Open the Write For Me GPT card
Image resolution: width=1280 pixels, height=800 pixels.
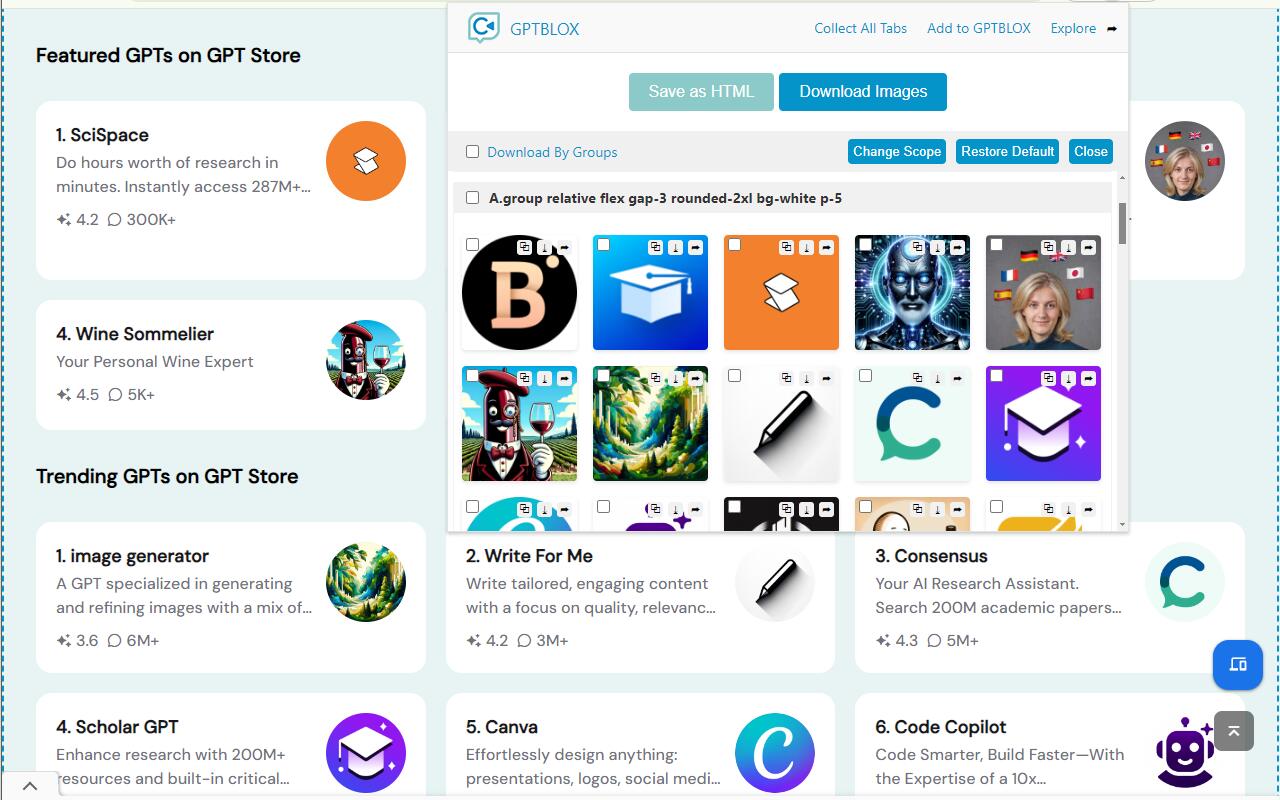(640, 597)
